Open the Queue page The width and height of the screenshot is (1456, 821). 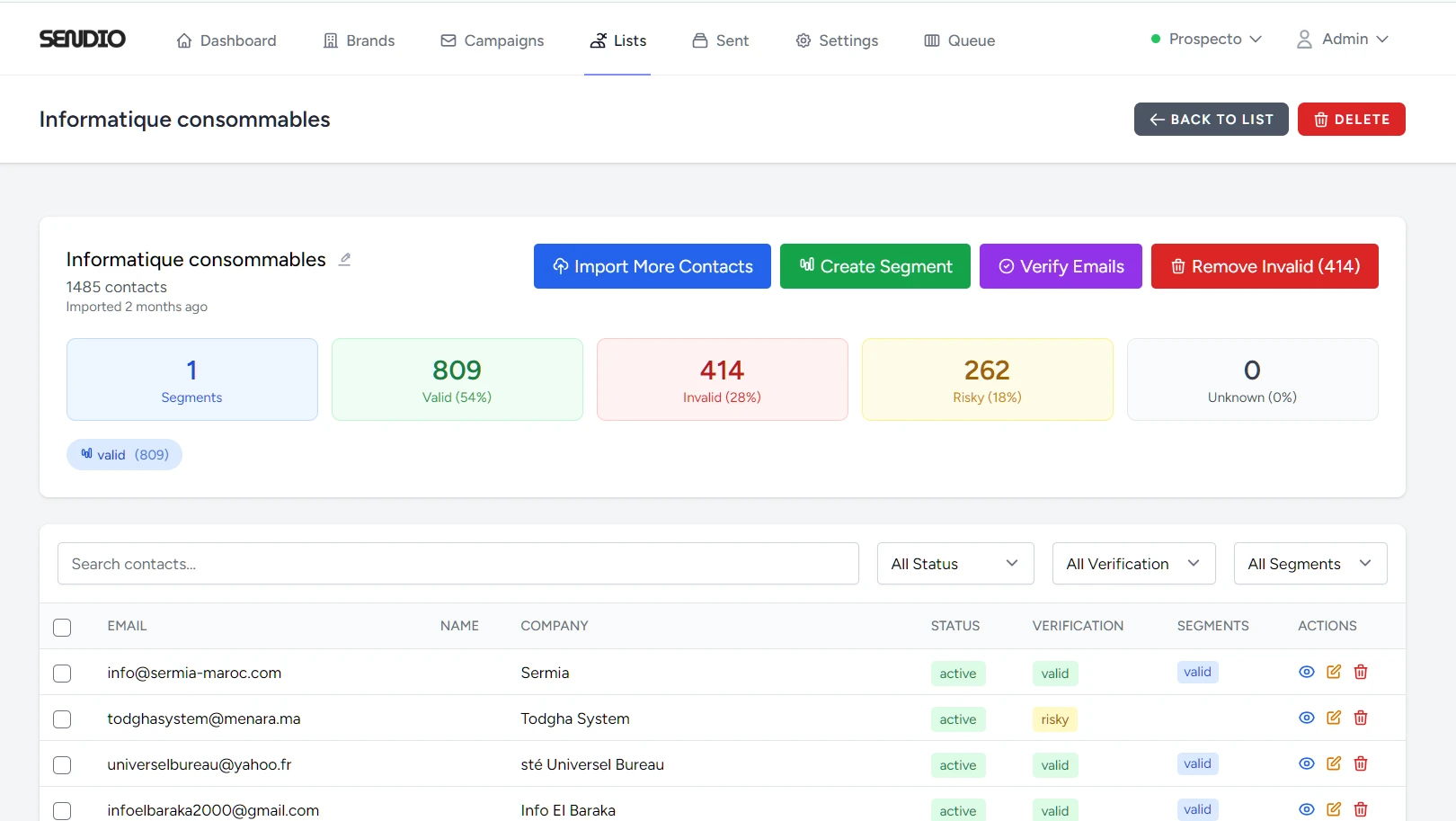959,40
